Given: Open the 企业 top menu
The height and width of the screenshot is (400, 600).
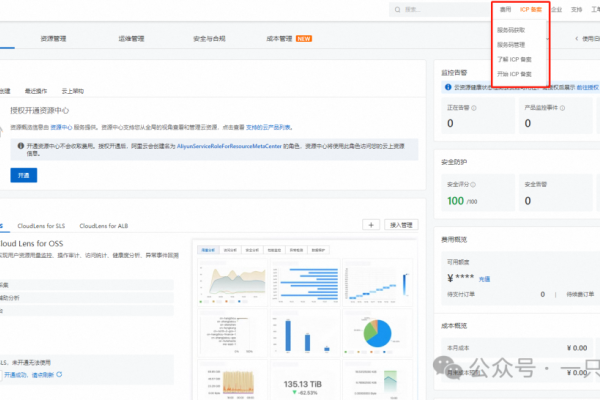Looking at the screenshot, I should 556,10.
